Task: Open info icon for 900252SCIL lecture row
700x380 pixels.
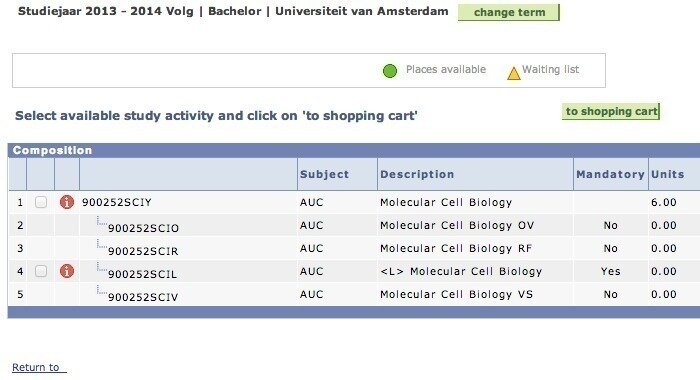Action: click(x=67, y=271)
